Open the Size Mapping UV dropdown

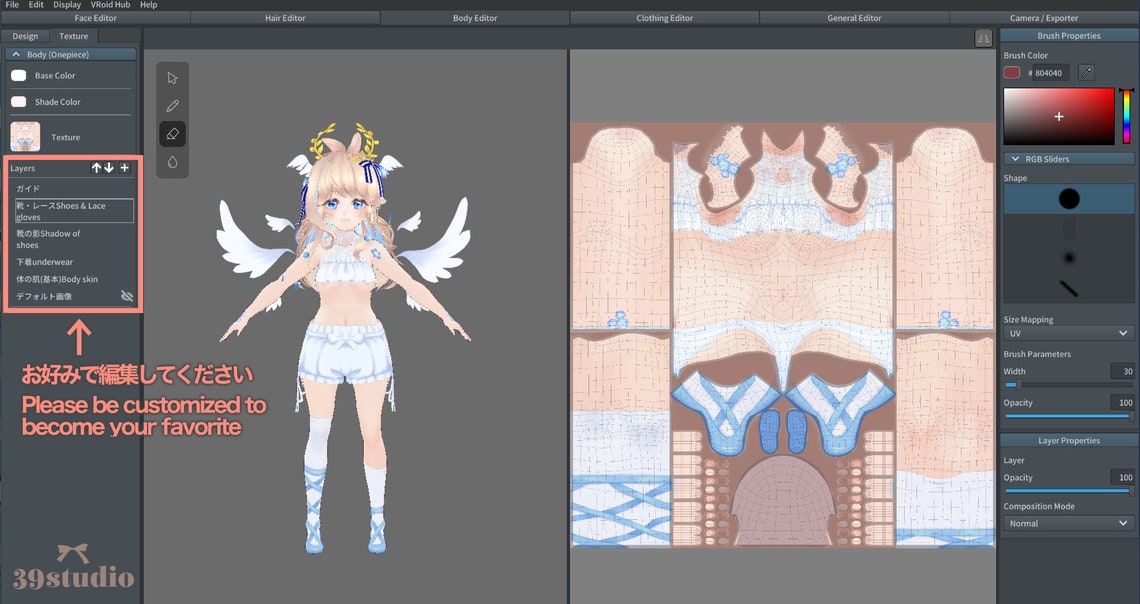click(x=1067, y=334)
